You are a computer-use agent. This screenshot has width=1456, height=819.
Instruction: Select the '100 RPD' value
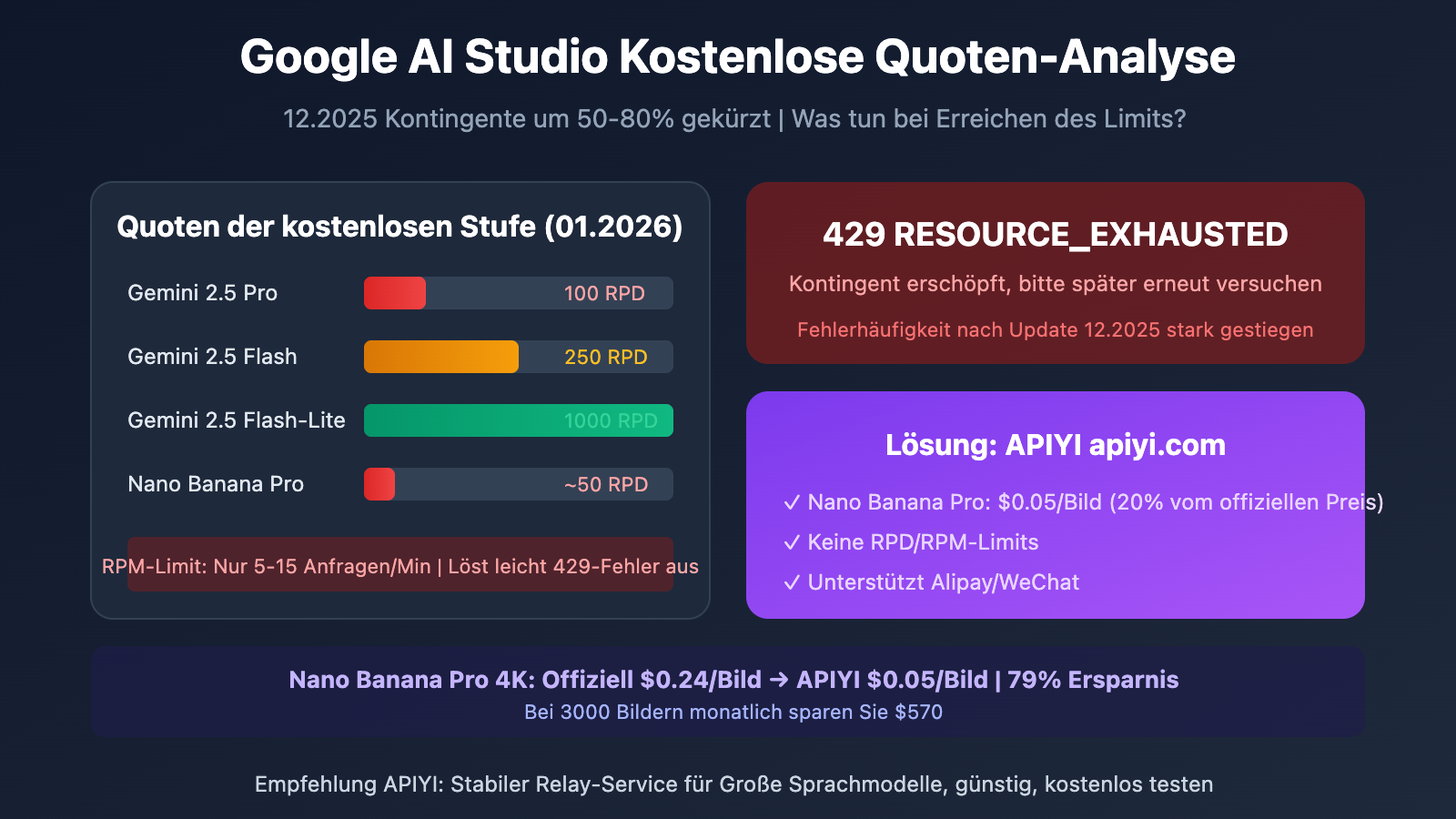[x=604, y=293]
